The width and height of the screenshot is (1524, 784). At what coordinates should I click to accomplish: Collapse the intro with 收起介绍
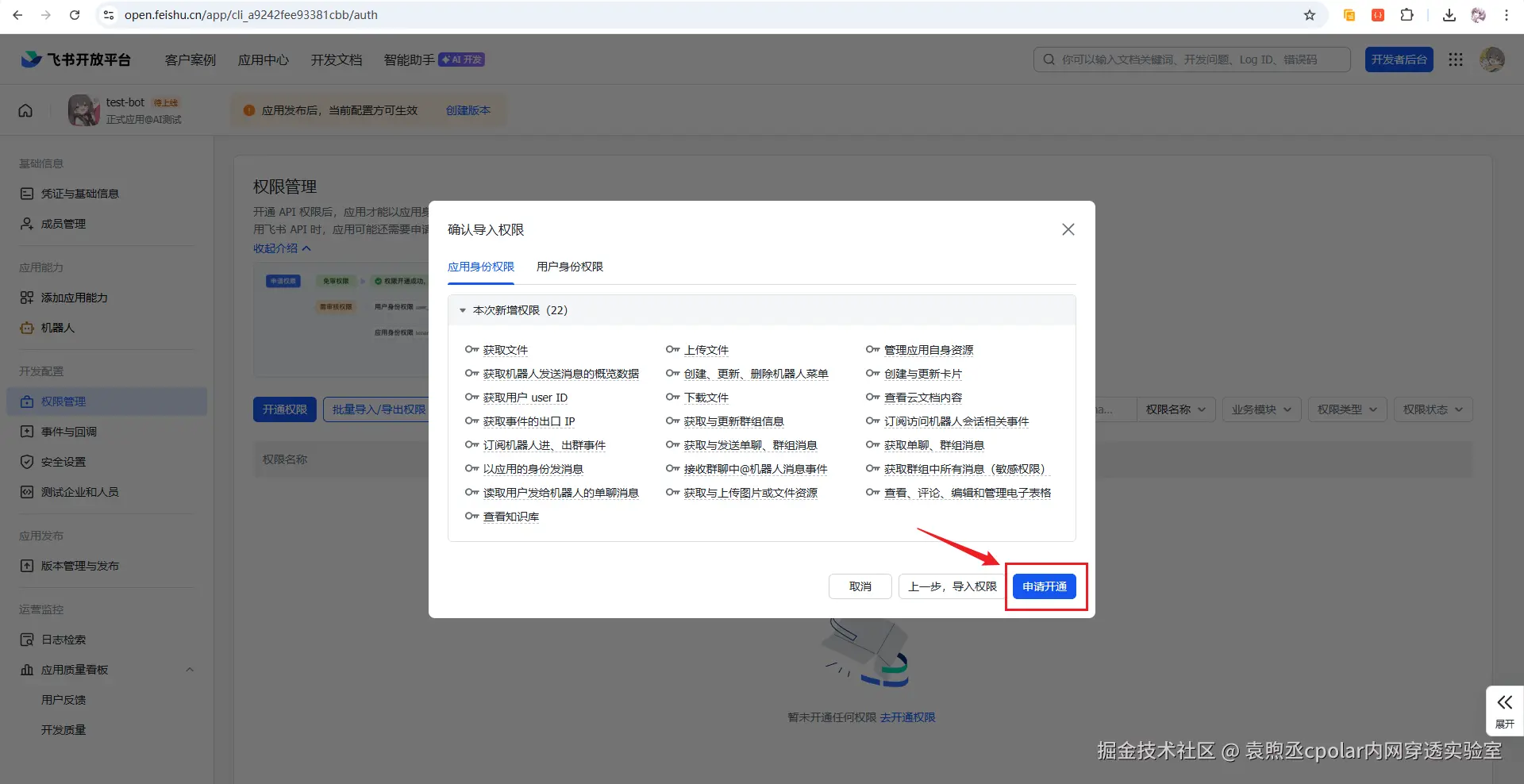(282, 248)
